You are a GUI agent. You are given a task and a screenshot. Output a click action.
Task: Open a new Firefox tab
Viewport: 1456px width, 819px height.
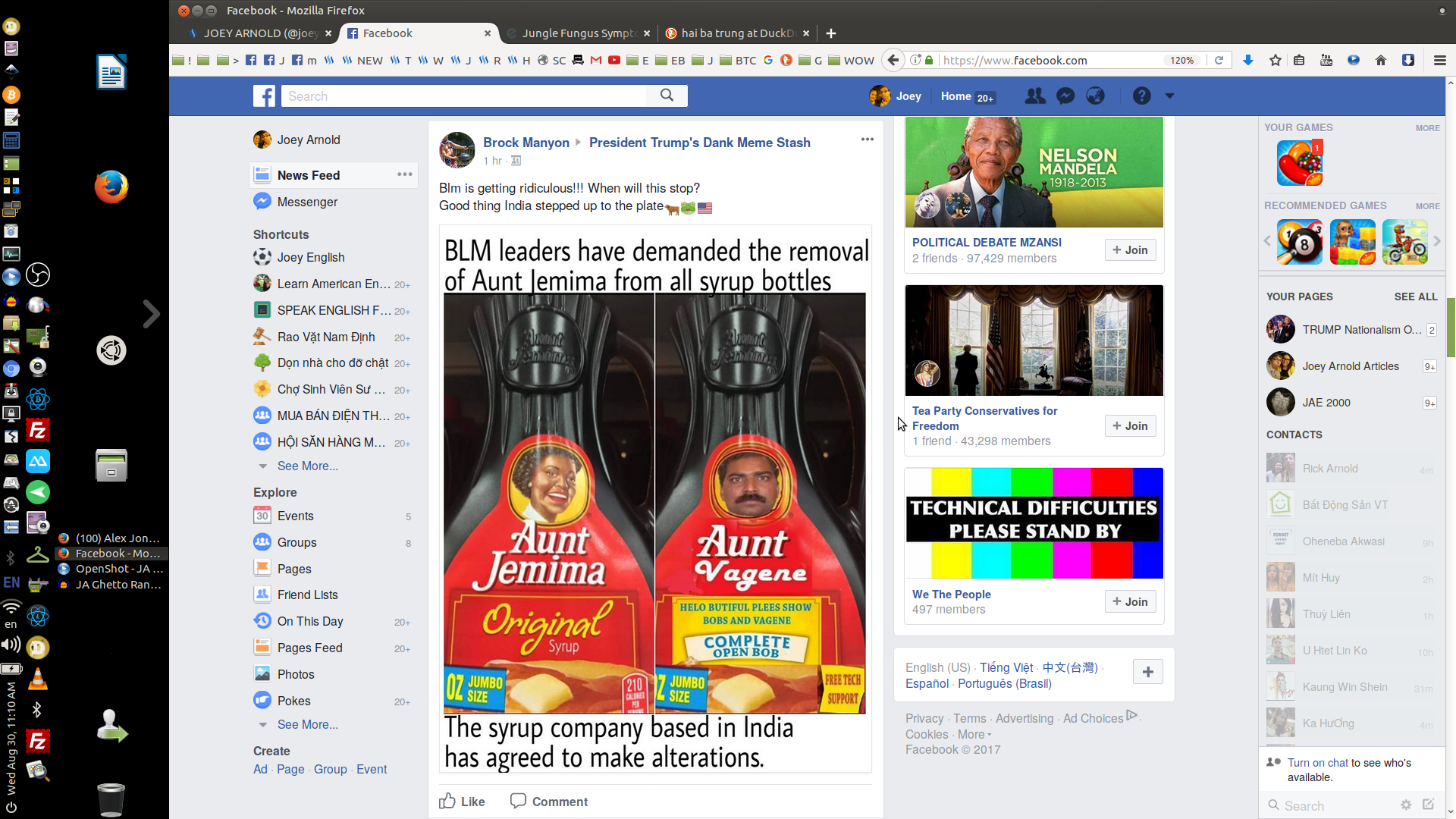click(831, 33)
